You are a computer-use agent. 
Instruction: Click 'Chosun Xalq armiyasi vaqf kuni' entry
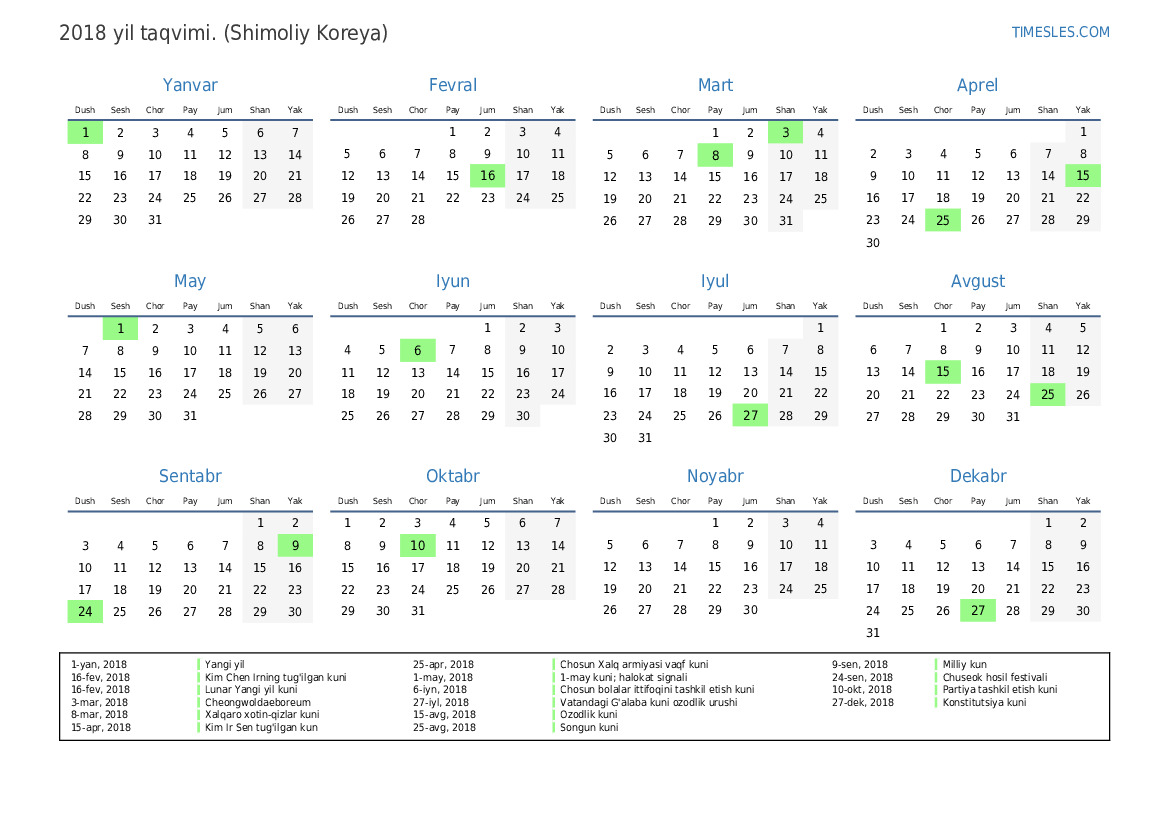point(634,664)
